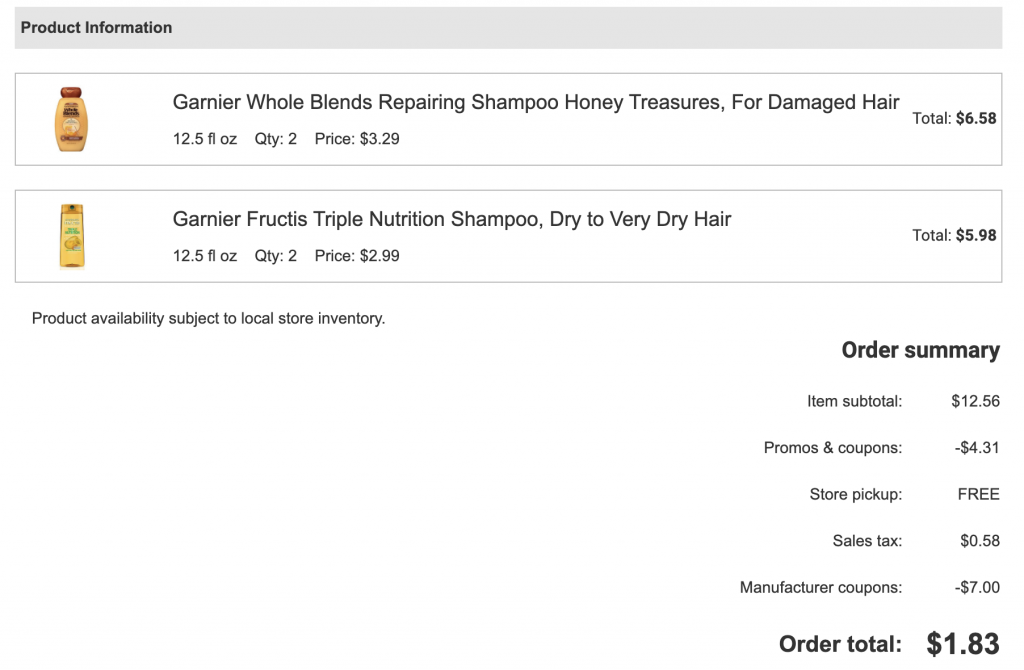This screenshot has height=670, width=1024.
Task: Open Garnier Whole Blends Repairing Shampoo title
Action: coord(535,102)
